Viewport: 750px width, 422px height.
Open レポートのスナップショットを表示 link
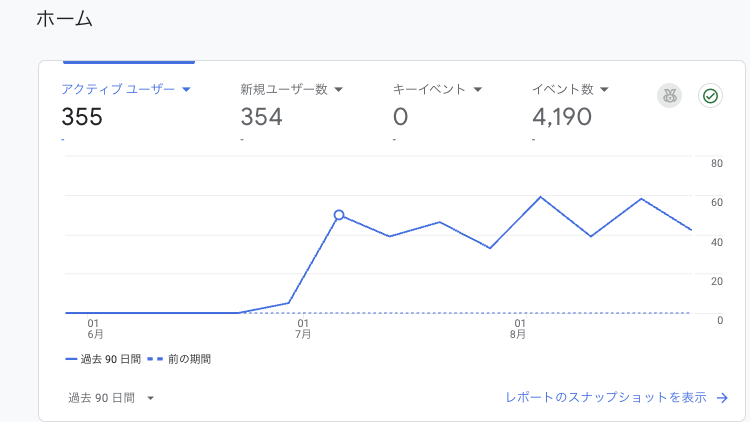pos(606,398)
